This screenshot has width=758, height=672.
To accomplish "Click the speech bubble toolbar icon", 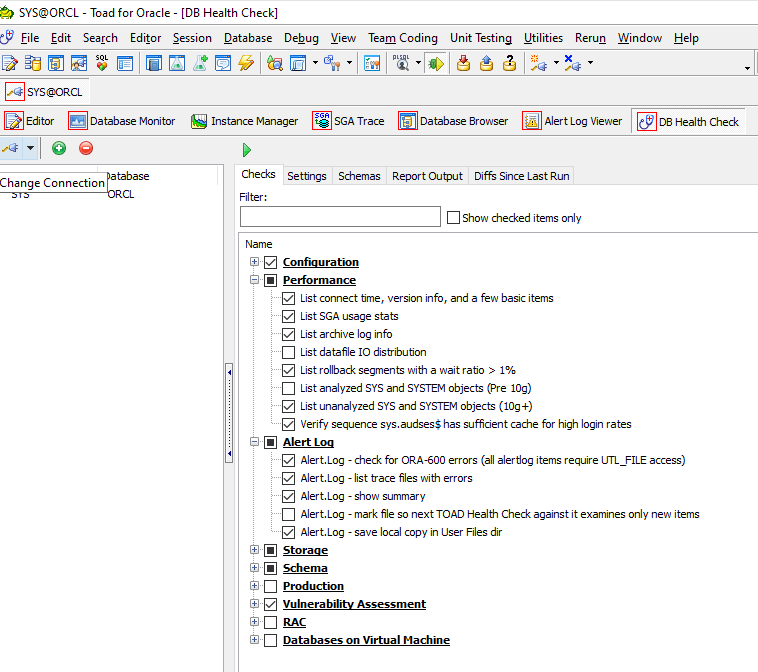I will 223,63.
